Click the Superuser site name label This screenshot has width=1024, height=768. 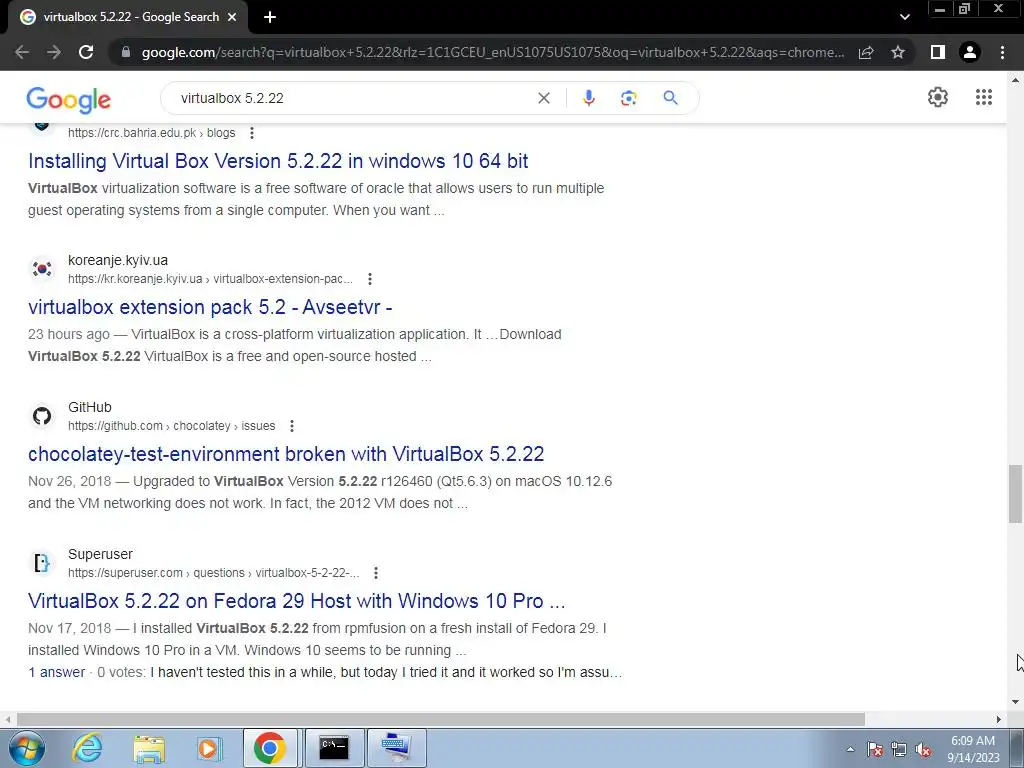pyautogui.click(x=100, y=554)
